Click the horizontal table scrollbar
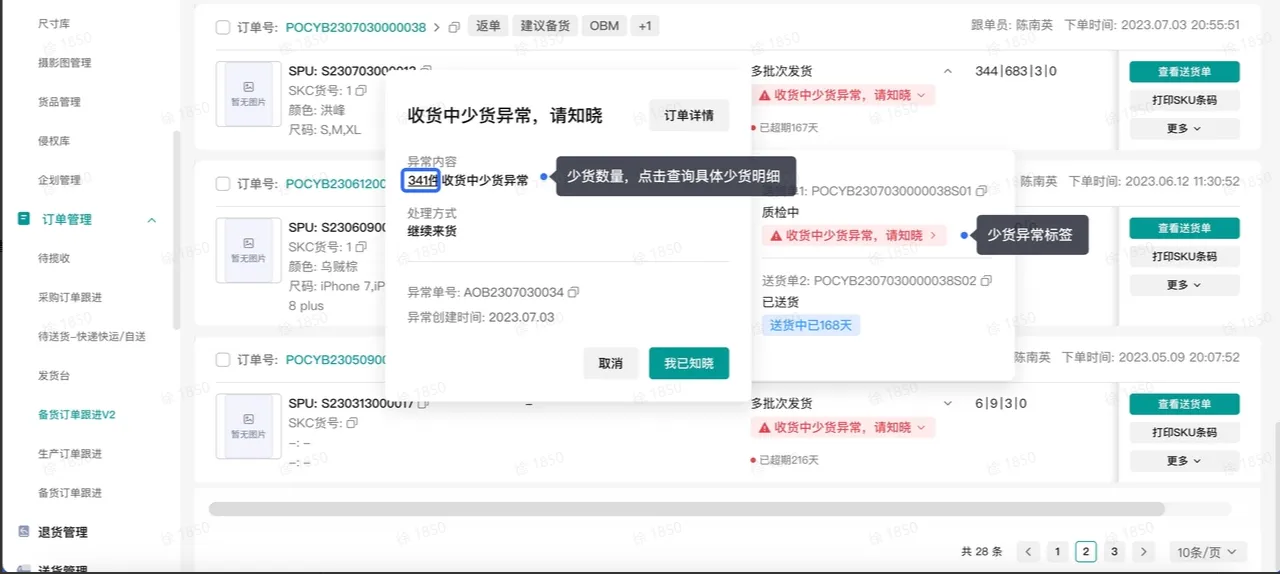 tap(686, 509)
